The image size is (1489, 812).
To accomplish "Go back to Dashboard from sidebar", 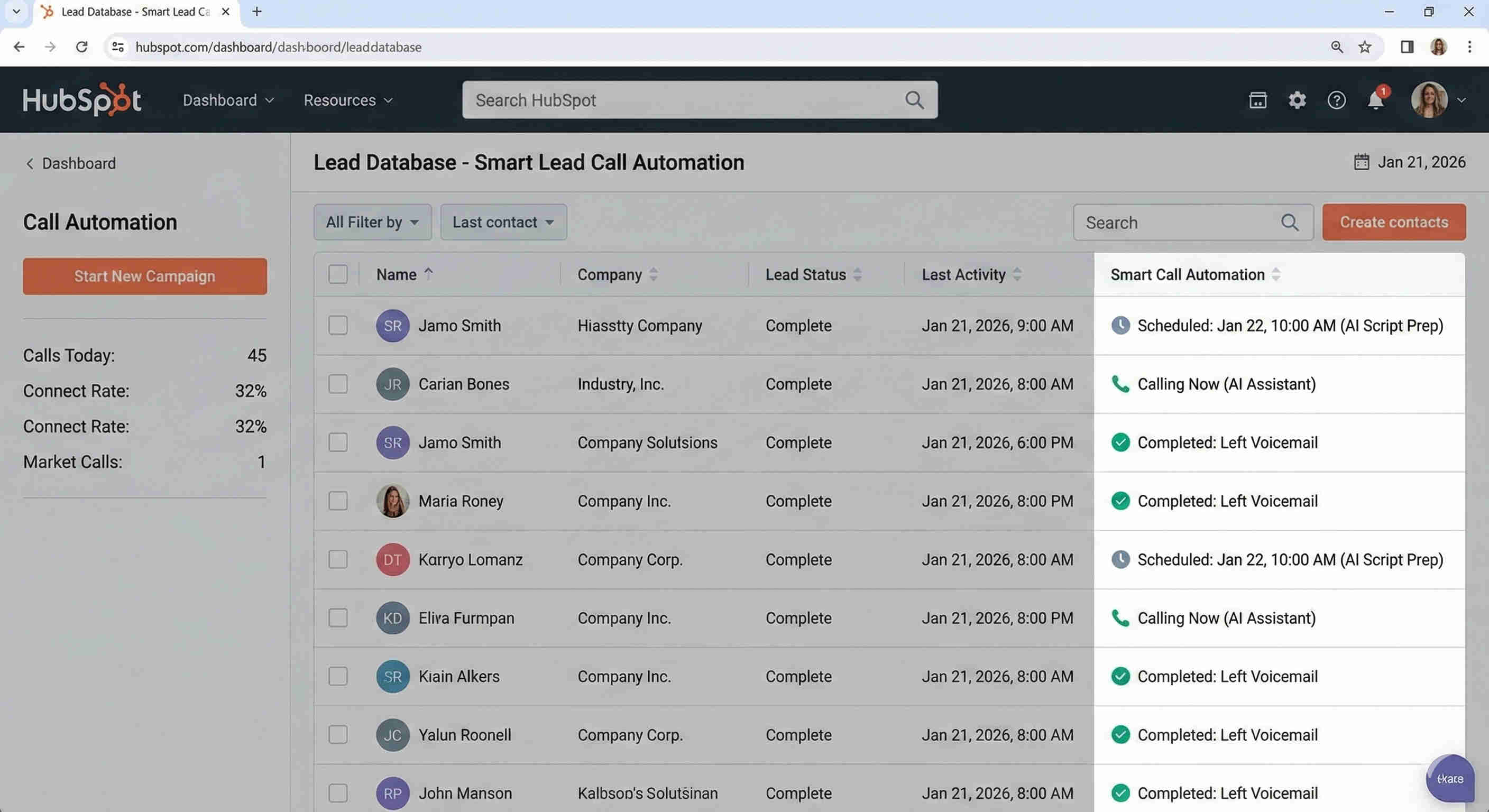I will tap(70, 163).
